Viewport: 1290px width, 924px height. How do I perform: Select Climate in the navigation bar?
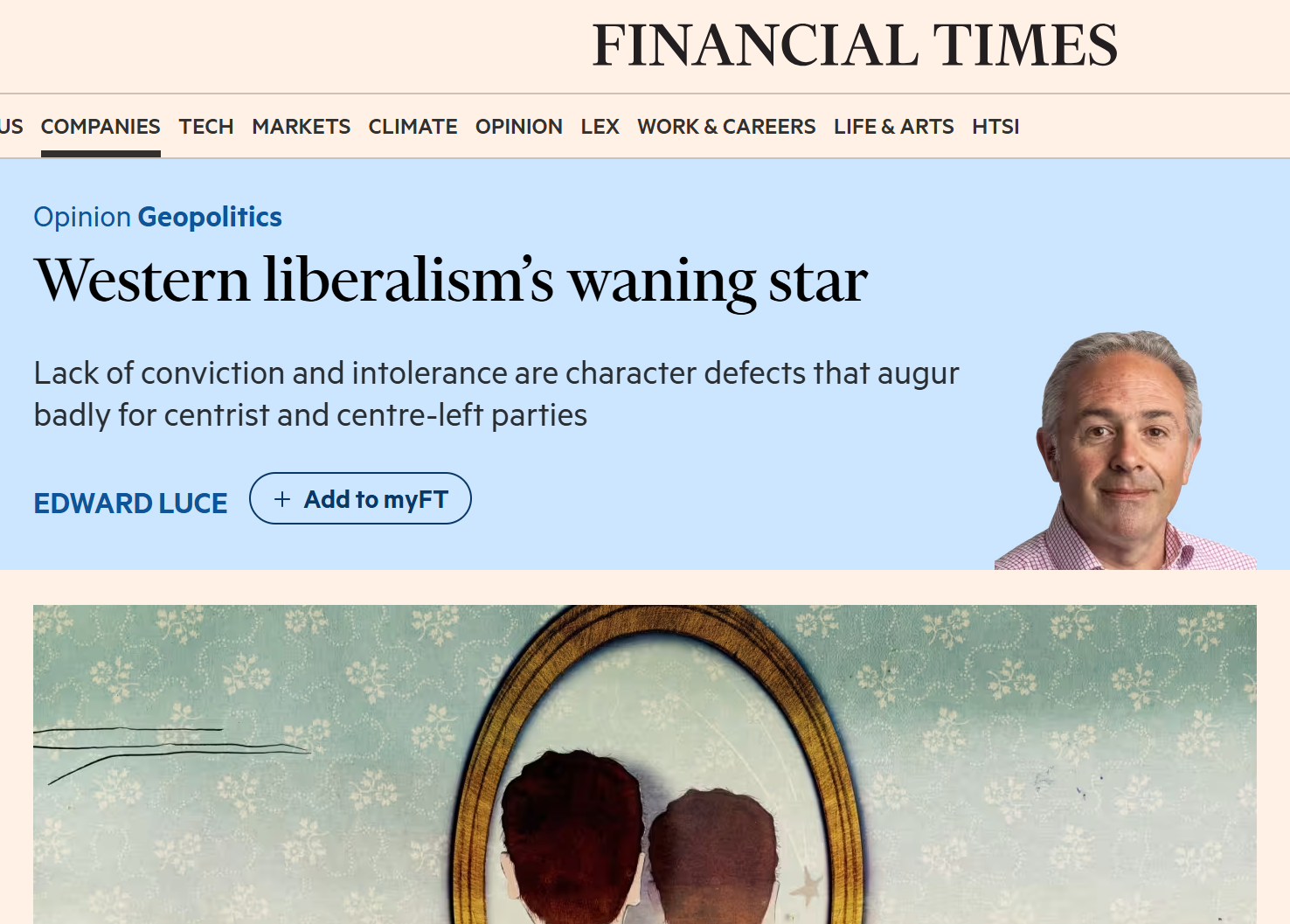[x=413, y=127]
